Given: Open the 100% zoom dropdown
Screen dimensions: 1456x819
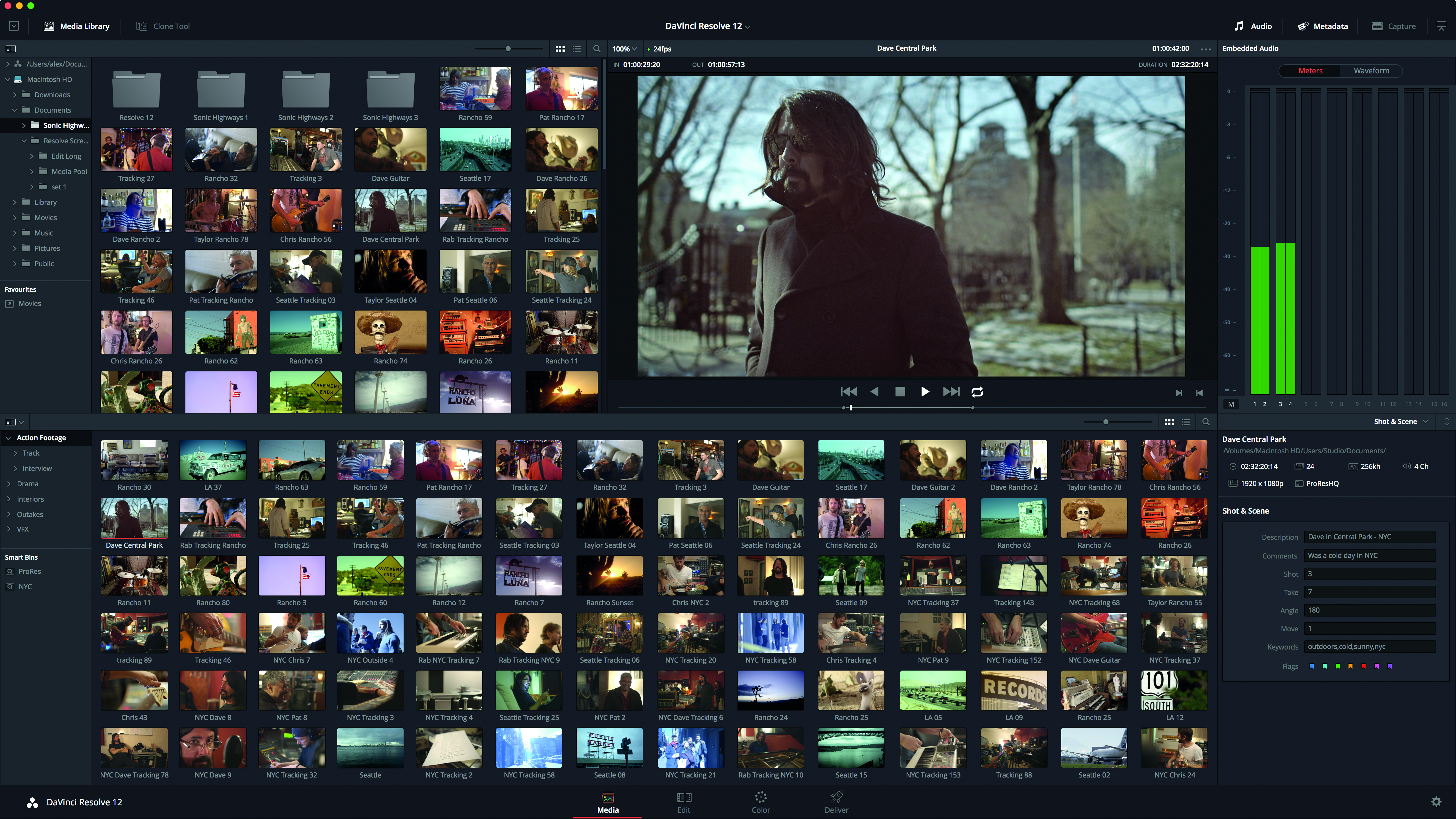Looking at the screenshot, I should point(624,49).
